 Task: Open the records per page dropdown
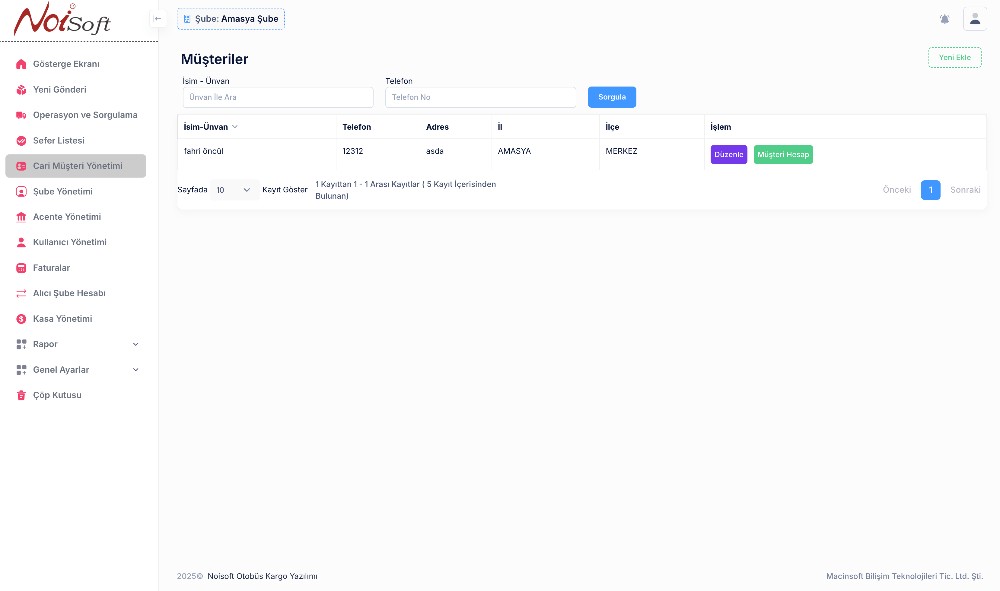pos(234,190)
